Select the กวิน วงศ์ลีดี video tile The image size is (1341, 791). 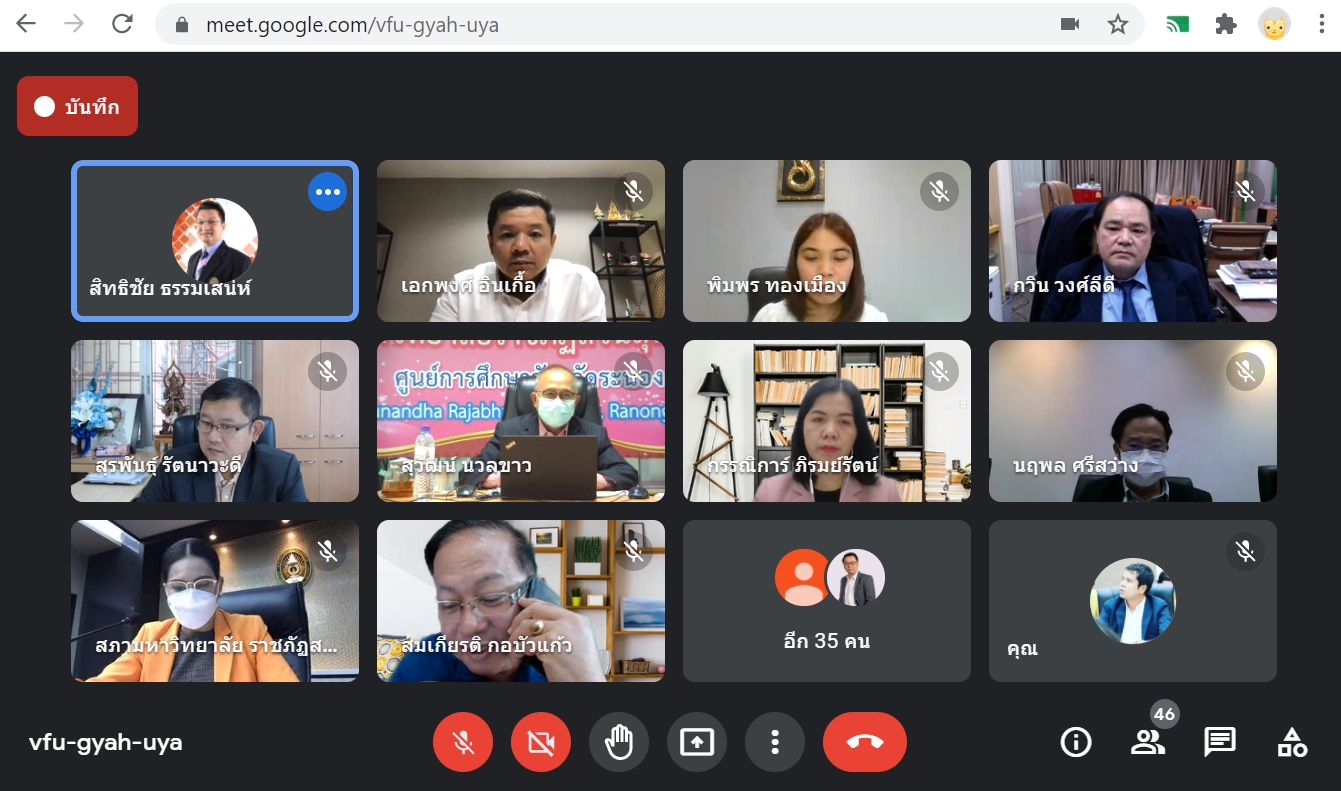tap(1132, 241)
